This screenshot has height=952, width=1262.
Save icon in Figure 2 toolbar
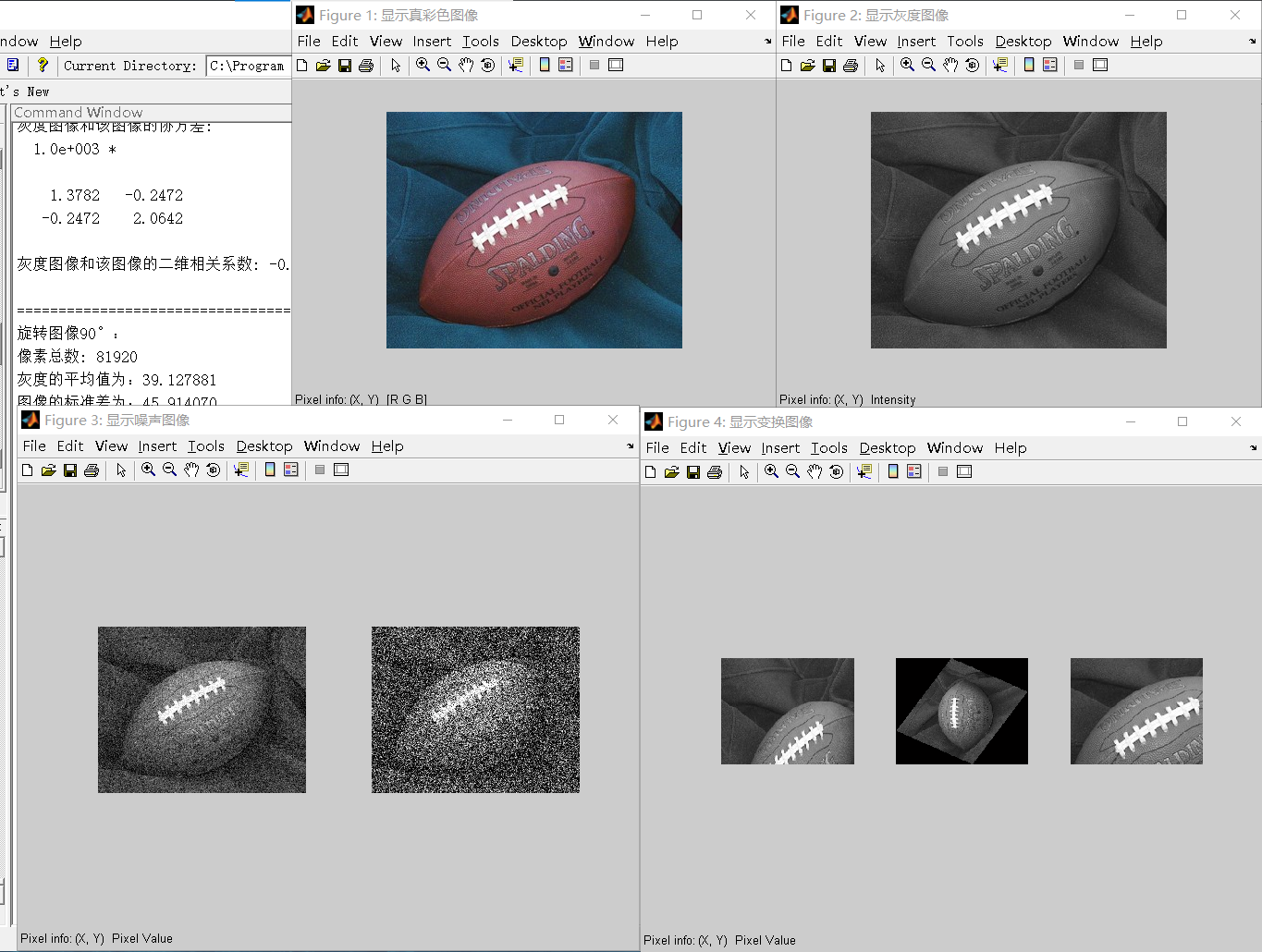828,66
